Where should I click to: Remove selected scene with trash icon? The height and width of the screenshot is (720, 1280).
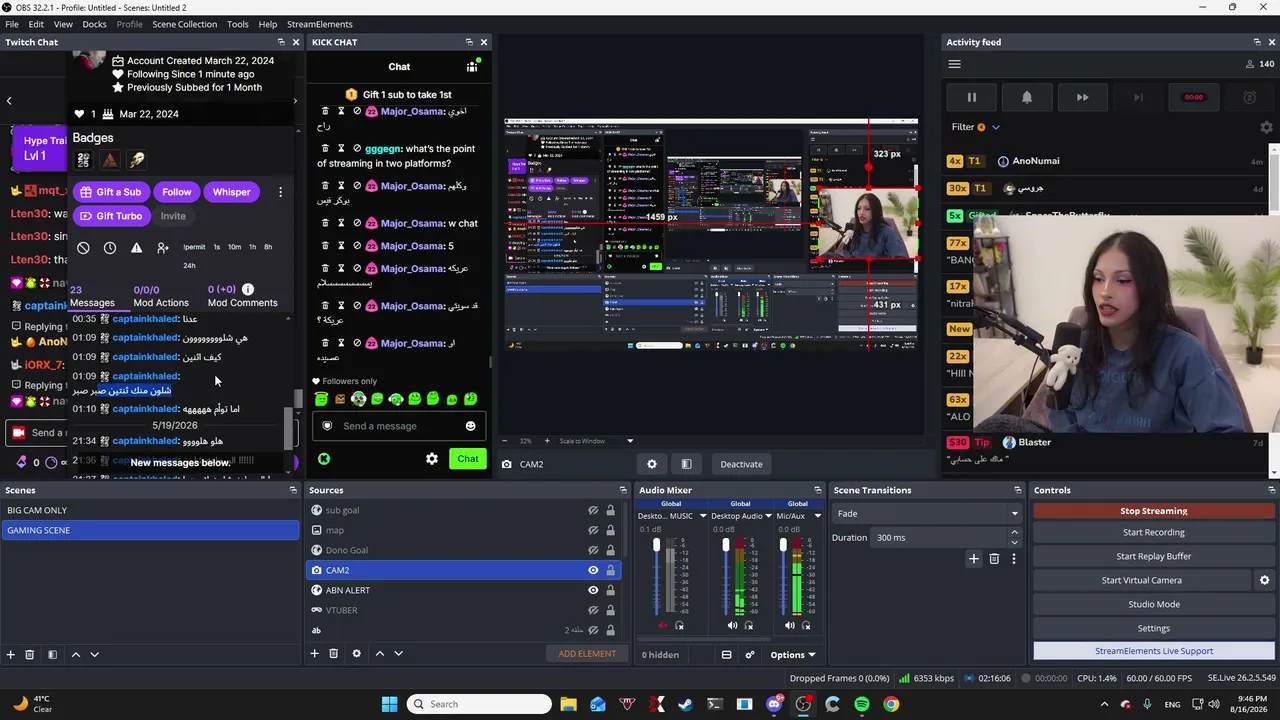click(30, 654)
